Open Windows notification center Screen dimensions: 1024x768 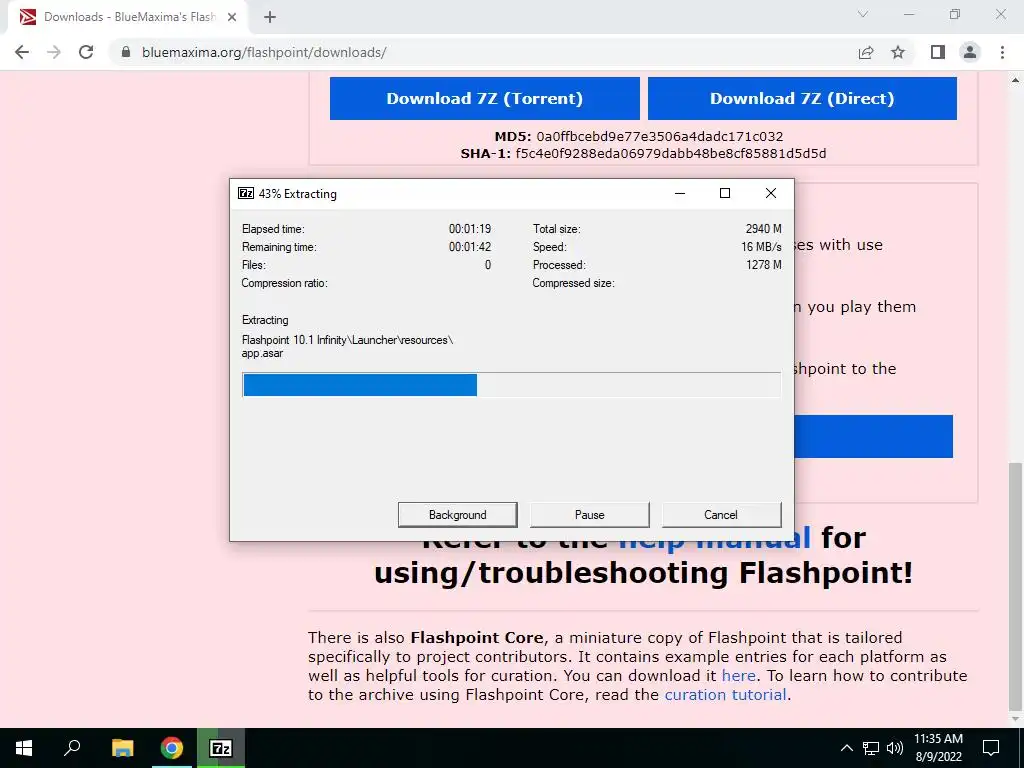tap(991, 748)
